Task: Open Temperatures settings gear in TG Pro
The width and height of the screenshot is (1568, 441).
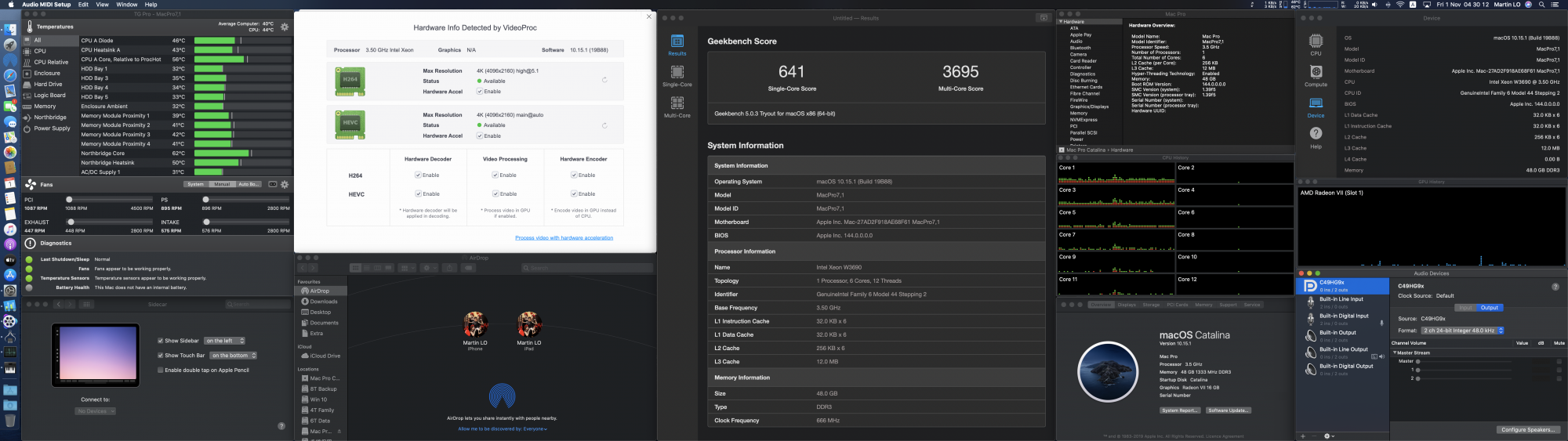Action: pos(284,27)
